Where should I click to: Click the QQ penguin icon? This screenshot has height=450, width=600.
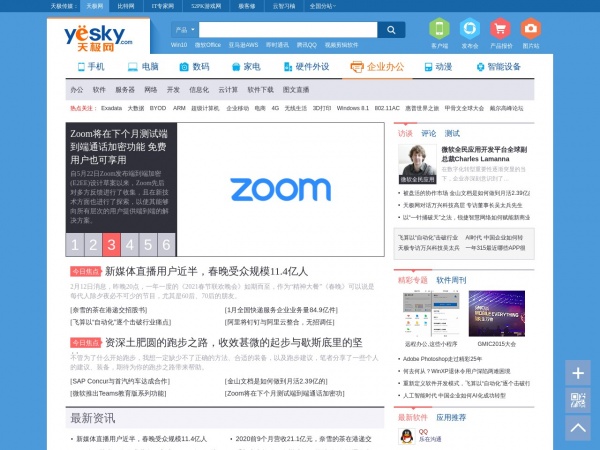click(407, 436)
